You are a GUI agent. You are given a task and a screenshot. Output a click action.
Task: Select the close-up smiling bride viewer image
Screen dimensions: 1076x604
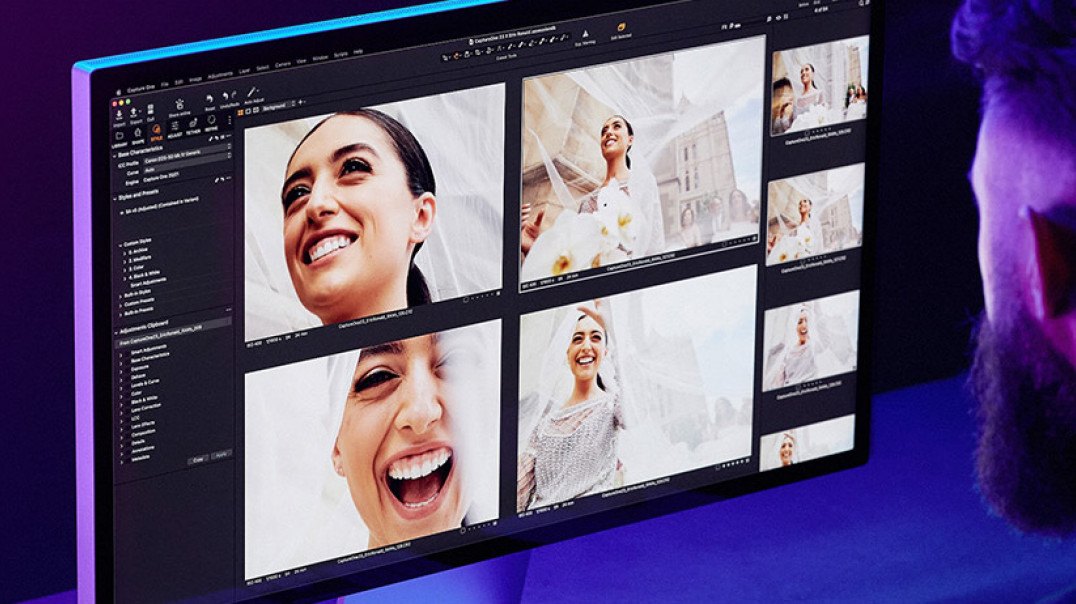pyautogui.click(x=374, y=211)
